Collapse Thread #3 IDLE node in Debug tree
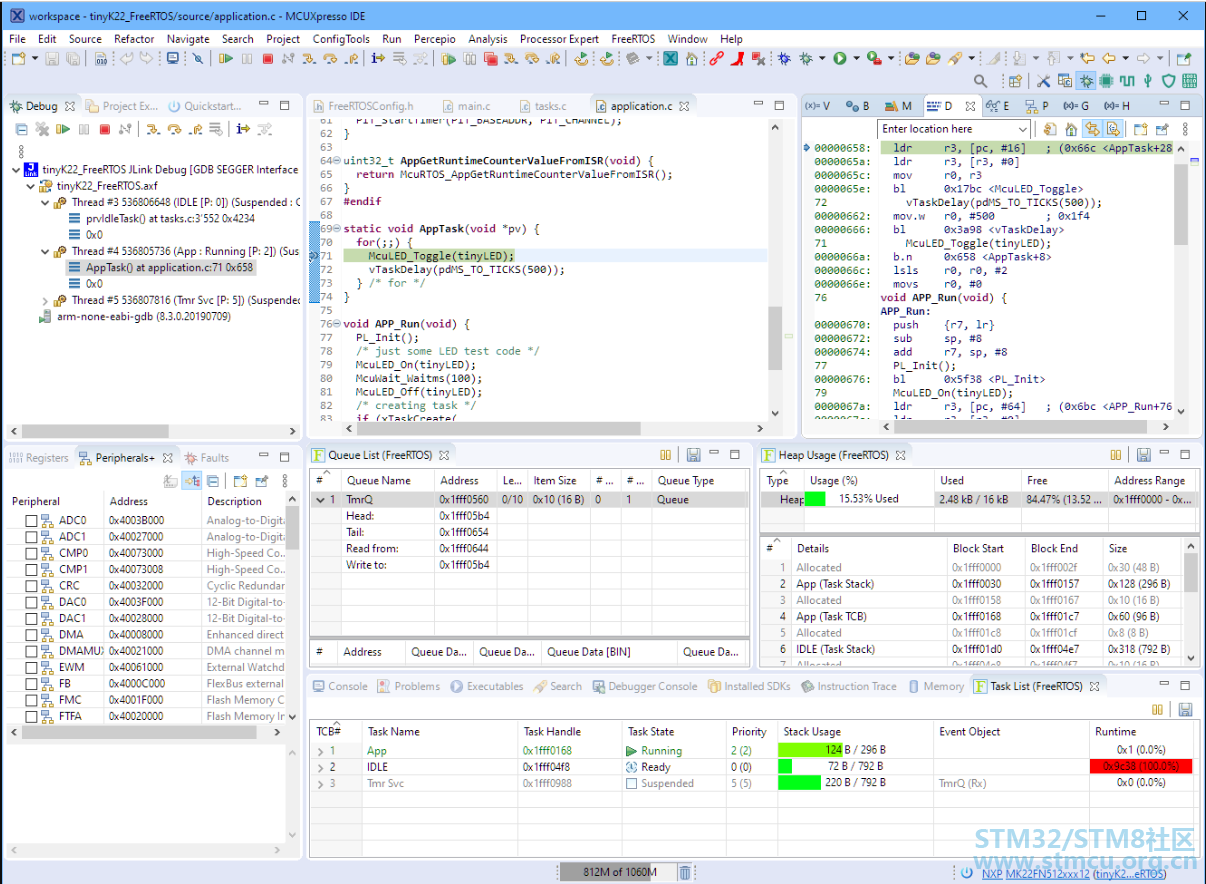Image resolution: width=1206 pixels, height=884 pixels. pyautogui.click(x=46, y=203)
